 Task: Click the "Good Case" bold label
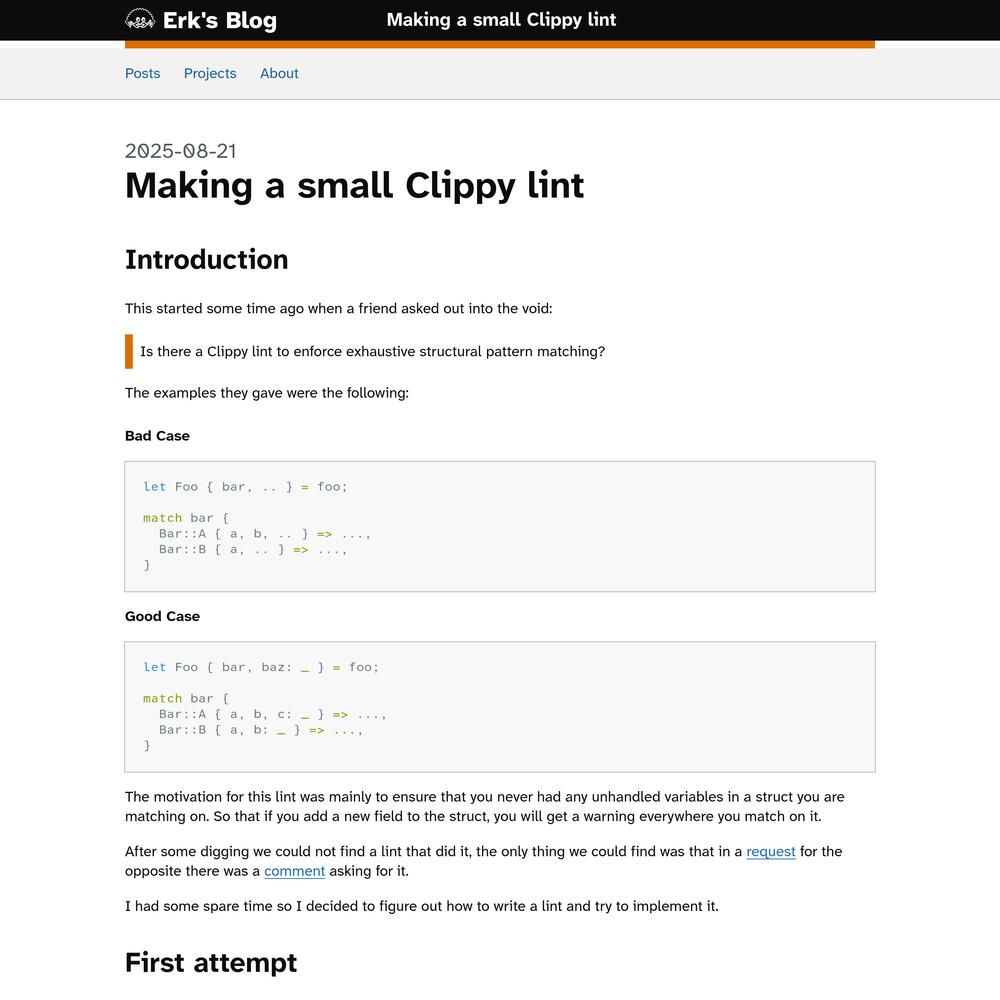(x=162, y=617)
